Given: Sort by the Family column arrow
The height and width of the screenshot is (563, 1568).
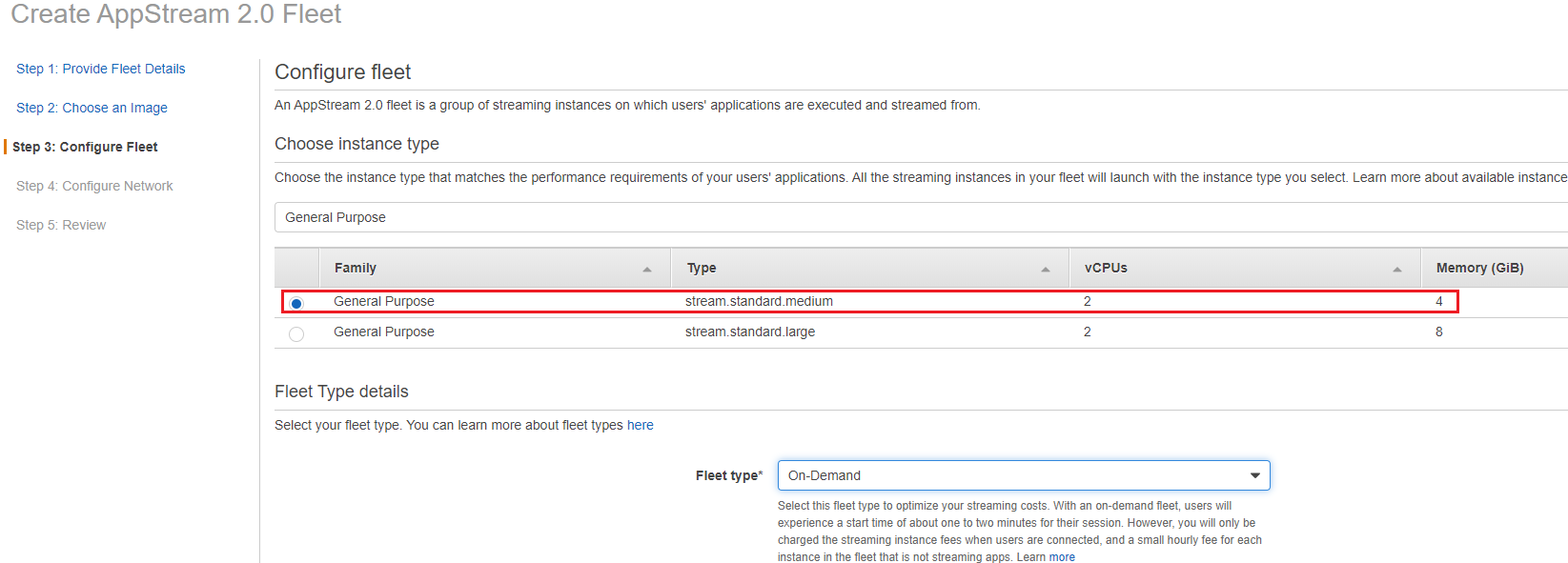Looking at the screenshot, I should point(647,270).
